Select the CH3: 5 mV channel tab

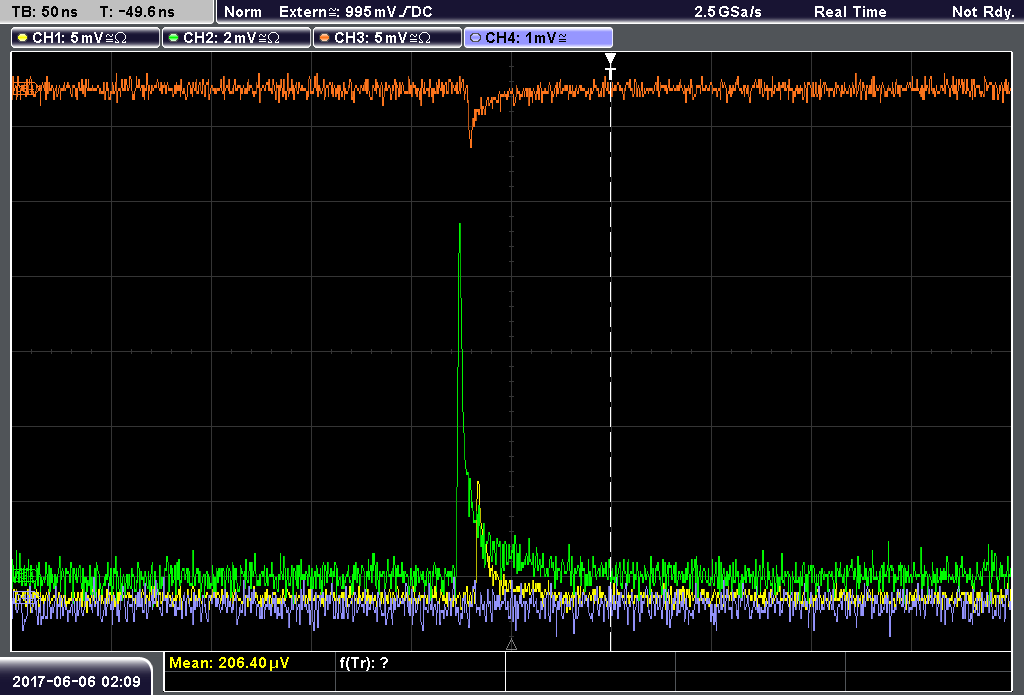click(x=387, y=38)
